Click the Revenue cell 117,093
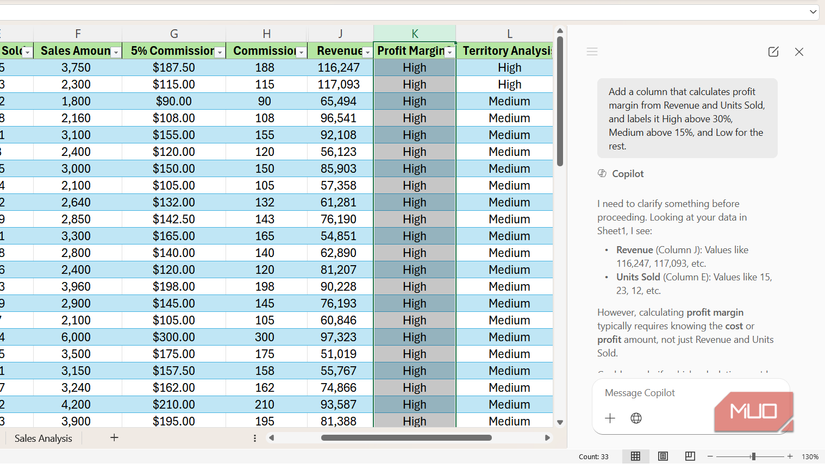Image resolution: width=825 pixels, height=464 pixels. 340,84
